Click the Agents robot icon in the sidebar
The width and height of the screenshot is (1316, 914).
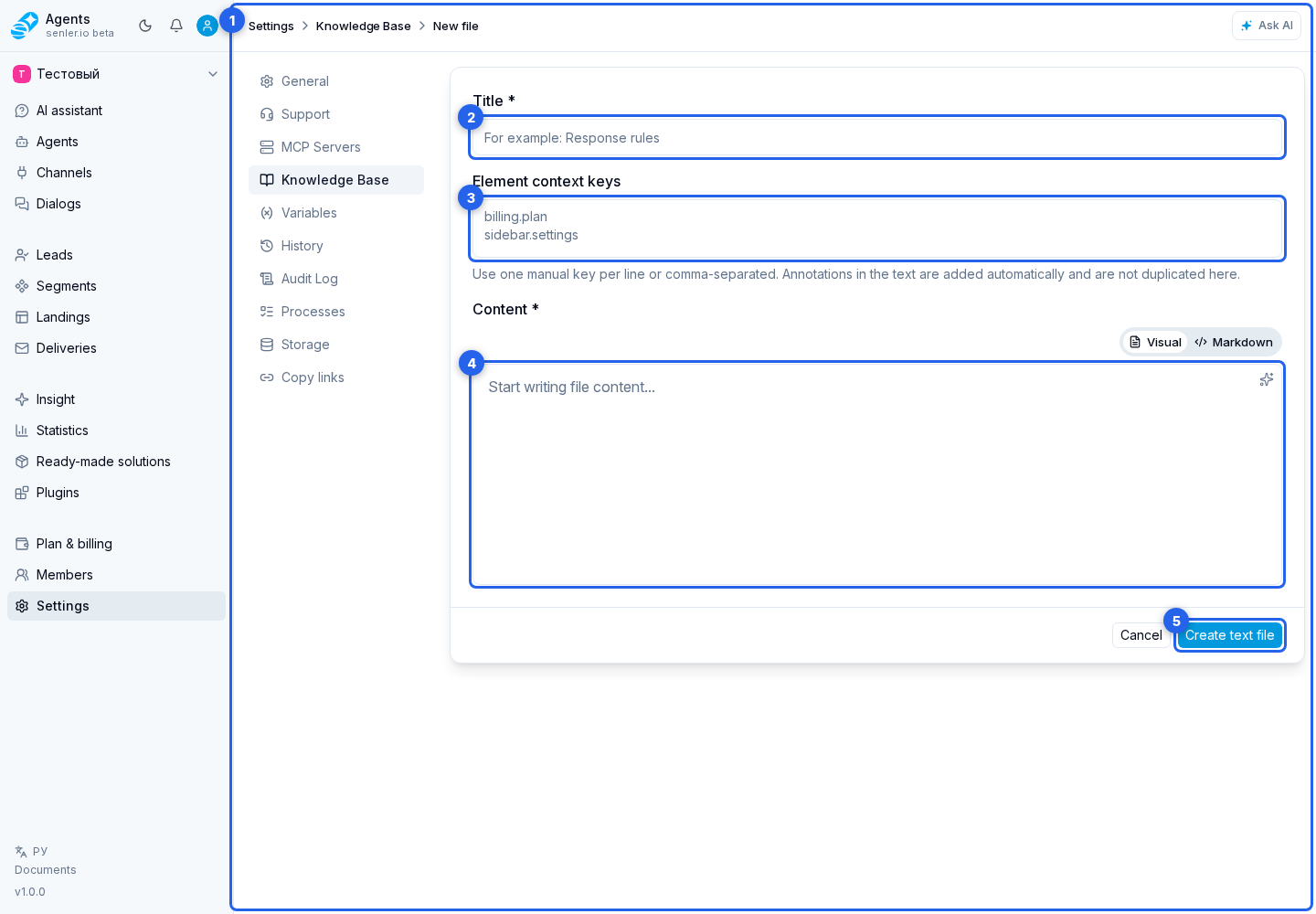pos(22,142)
